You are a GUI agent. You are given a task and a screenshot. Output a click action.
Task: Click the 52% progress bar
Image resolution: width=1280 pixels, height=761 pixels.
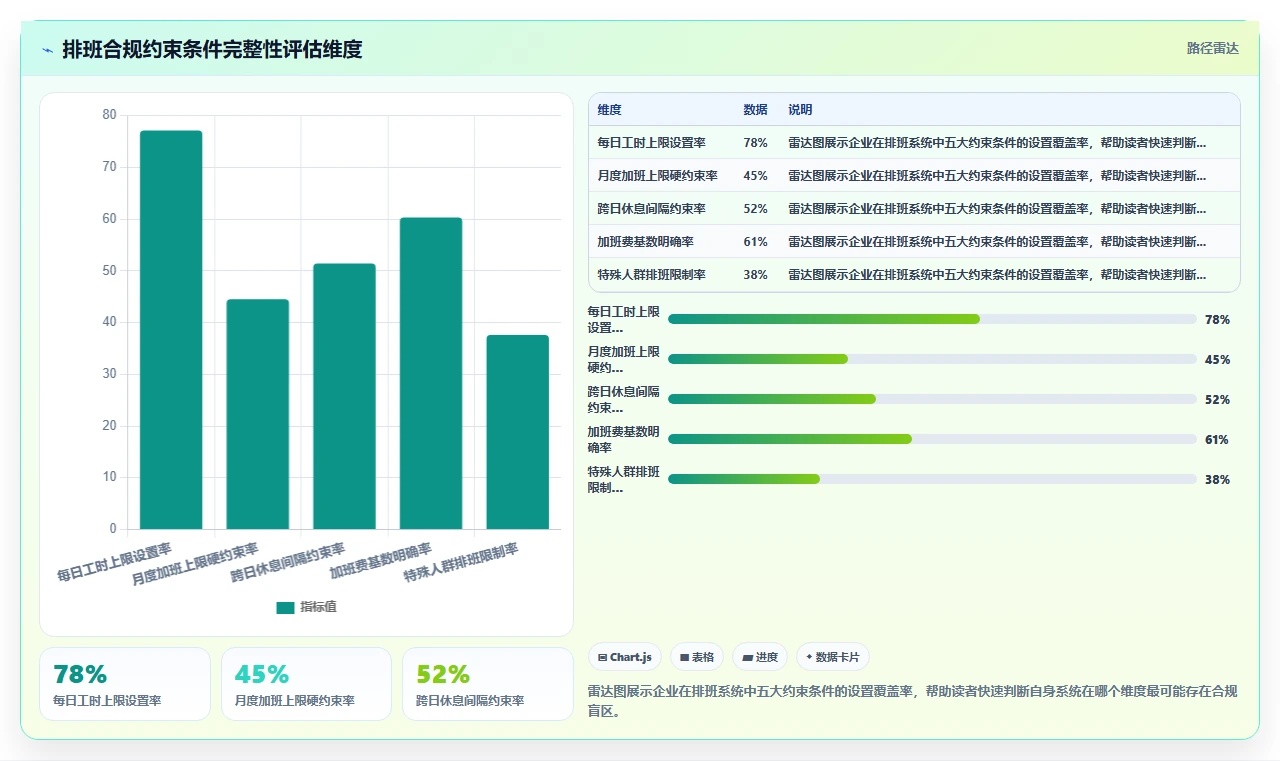click(932, 399)
